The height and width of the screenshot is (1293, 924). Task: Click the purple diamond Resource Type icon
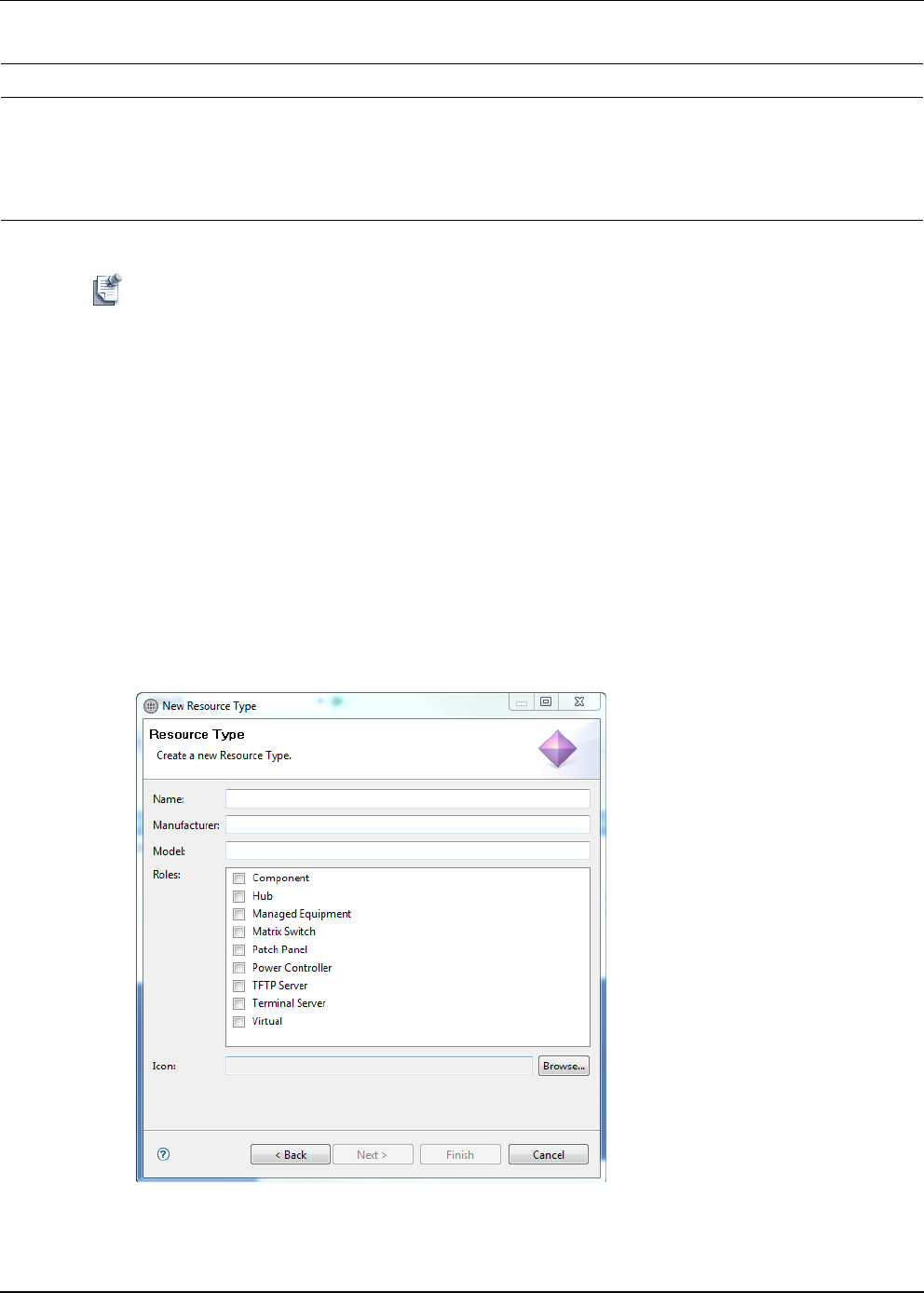(558, 749)
